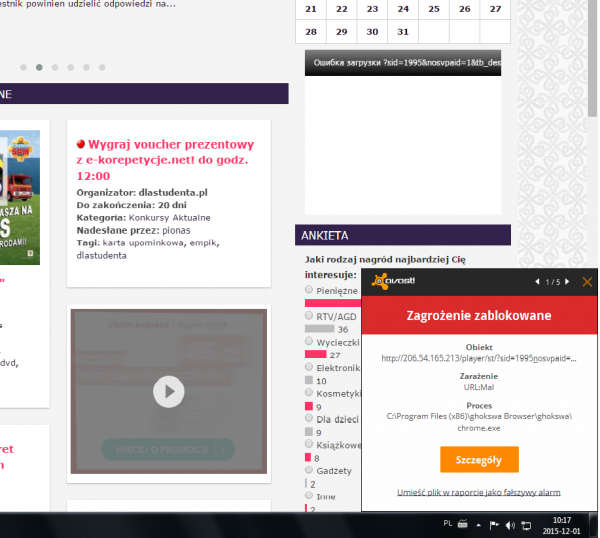Select the RTV/AGD poll option
The image size is (600, 538).
[309, 316]
